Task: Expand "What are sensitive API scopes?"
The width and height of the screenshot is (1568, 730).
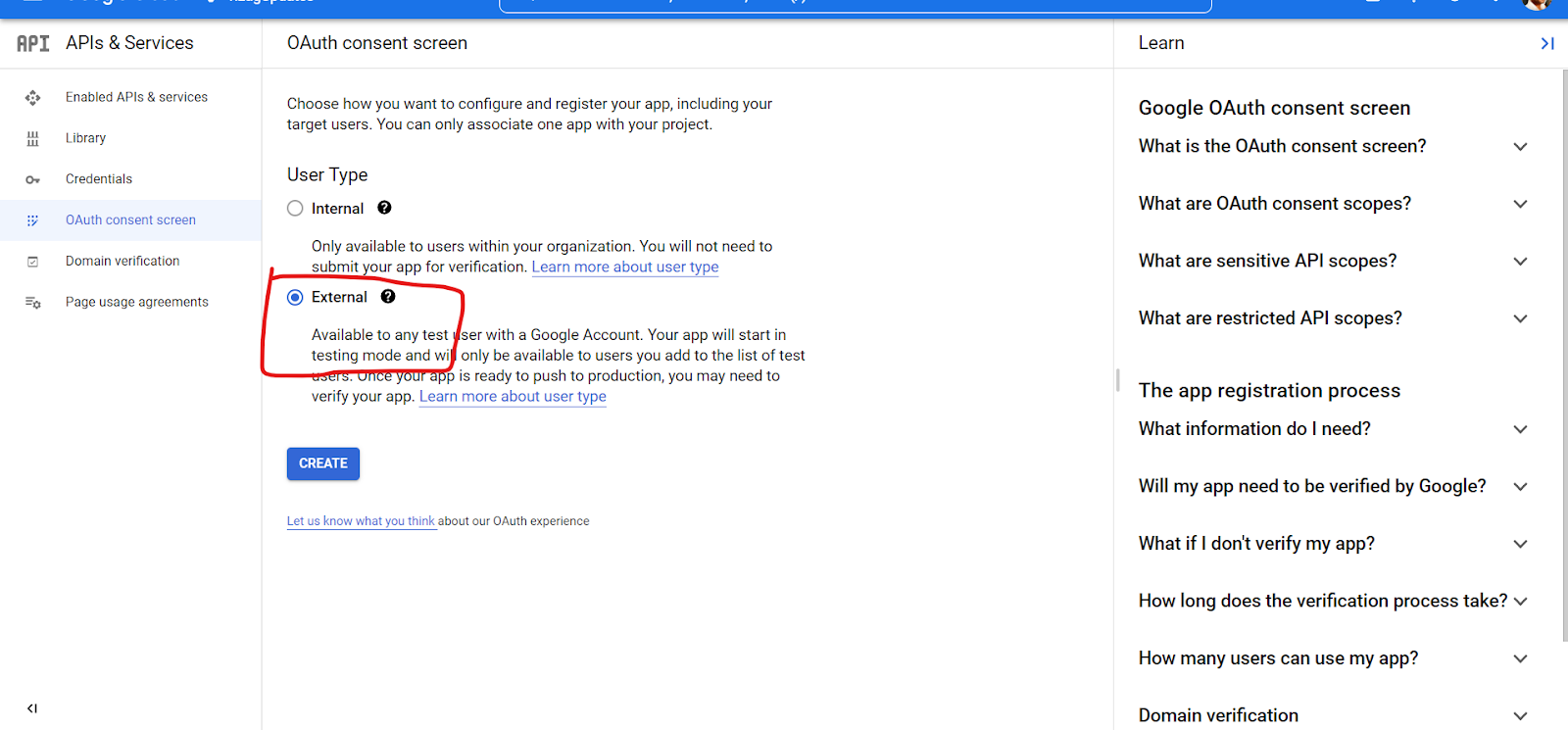Action: pos(1333,261)
